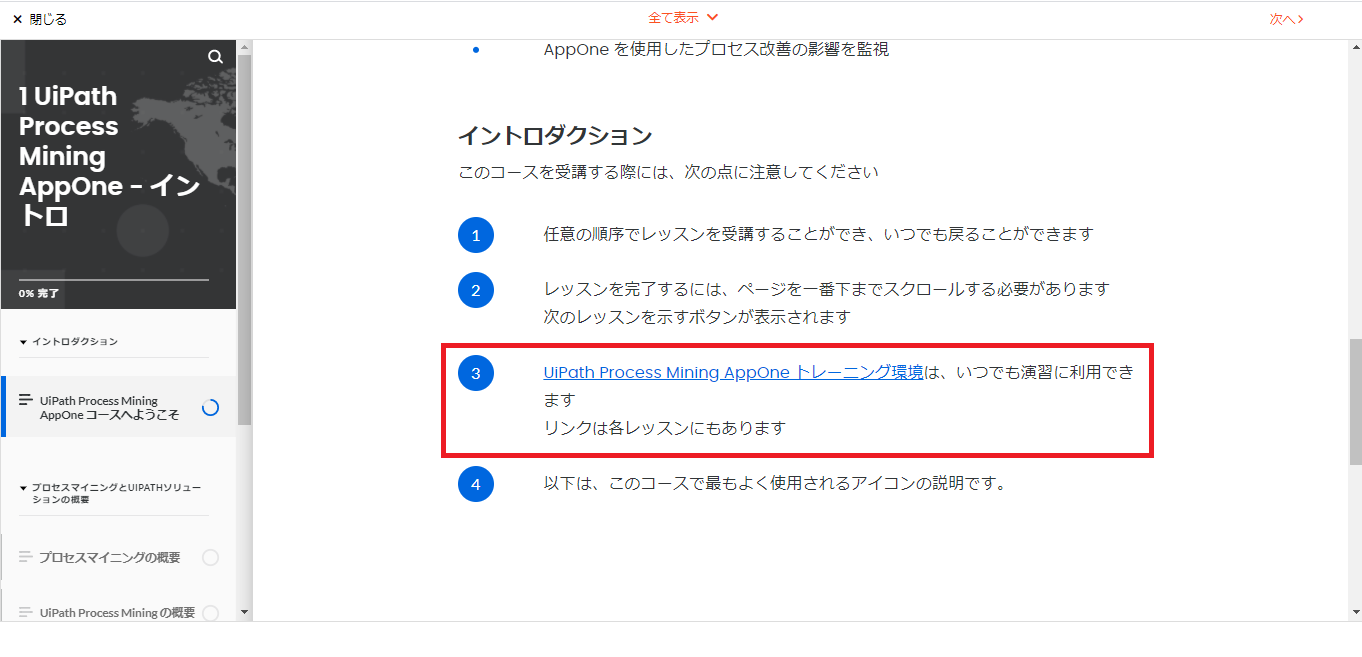
Task: Go to next lesson with 次へ
Action: pos(1286,19)
